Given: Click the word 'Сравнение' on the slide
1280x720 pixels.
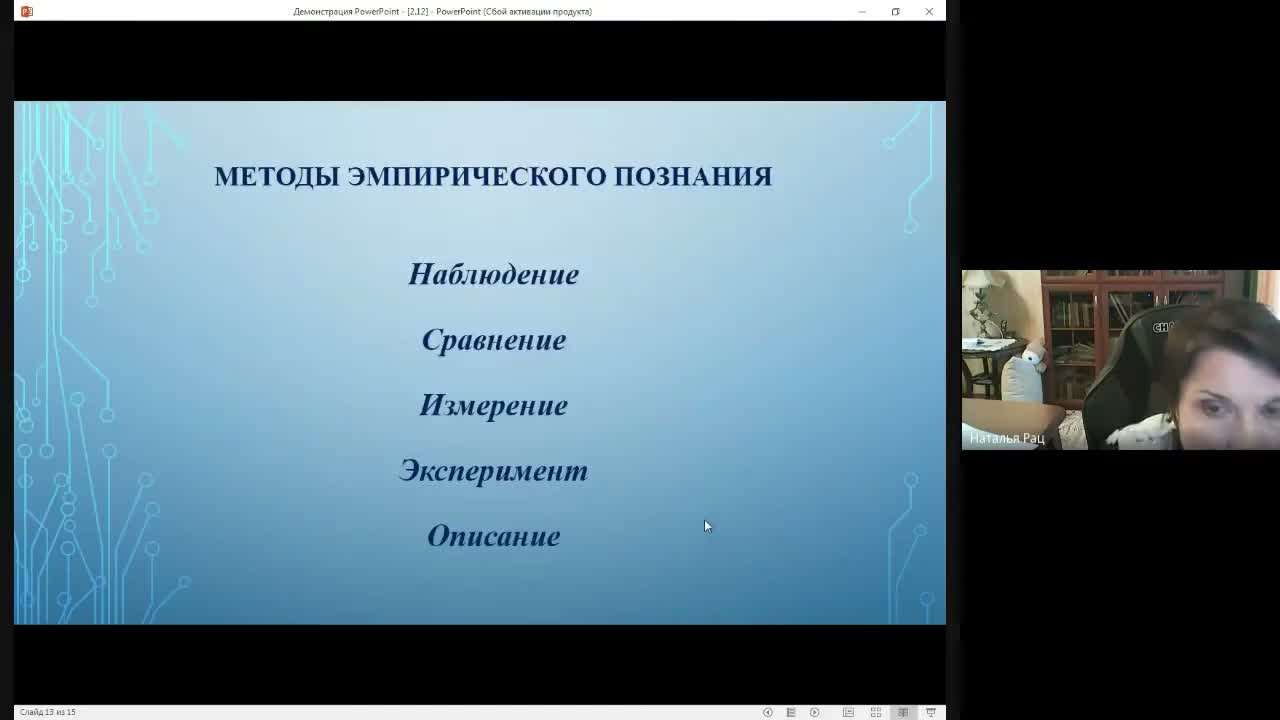Looking at the screenshot, I should pos(494,340).
